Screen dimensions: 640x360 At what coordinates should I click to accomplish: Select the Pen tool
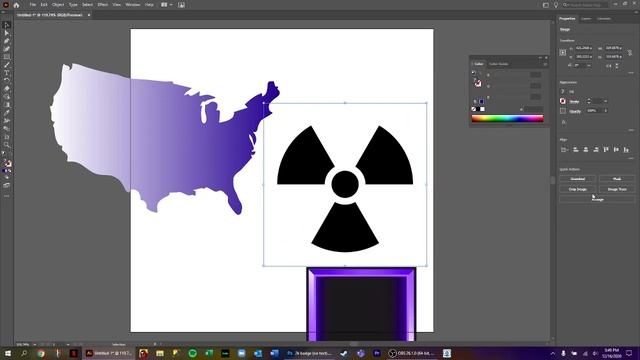[6, 41]
